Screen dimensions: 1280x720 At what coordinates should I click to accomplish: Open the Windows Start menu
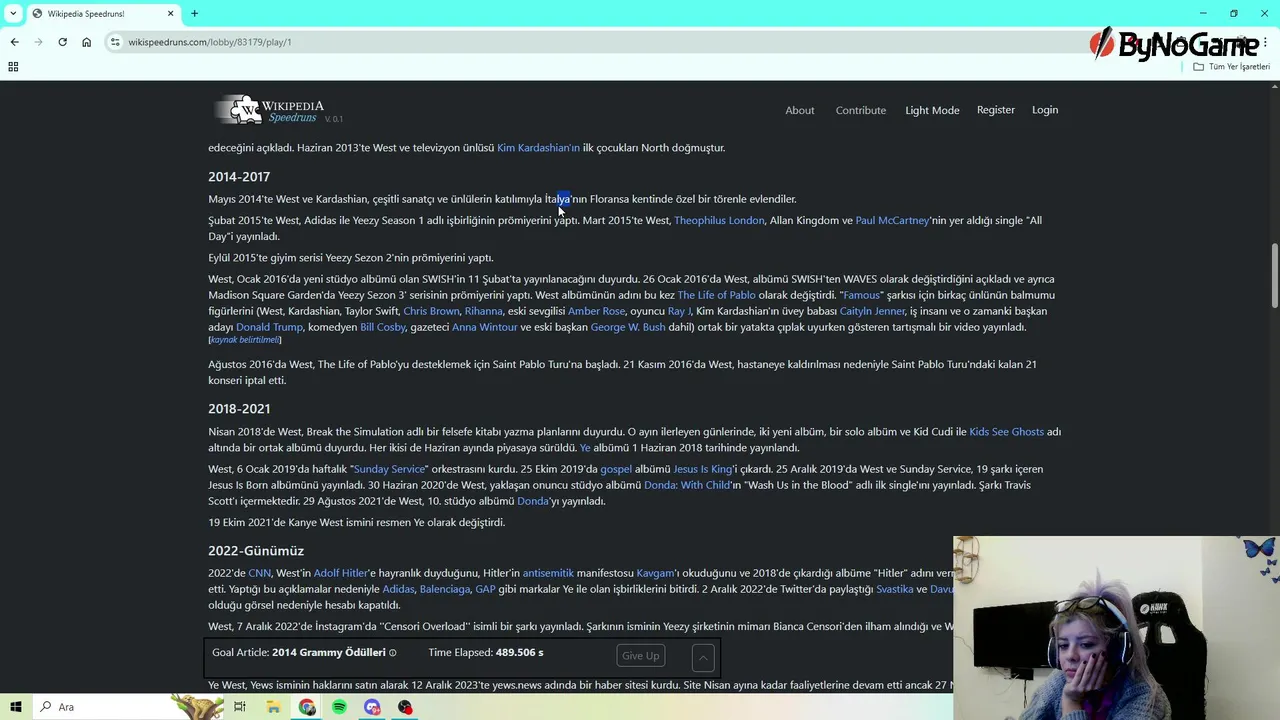tap(15, 707)
